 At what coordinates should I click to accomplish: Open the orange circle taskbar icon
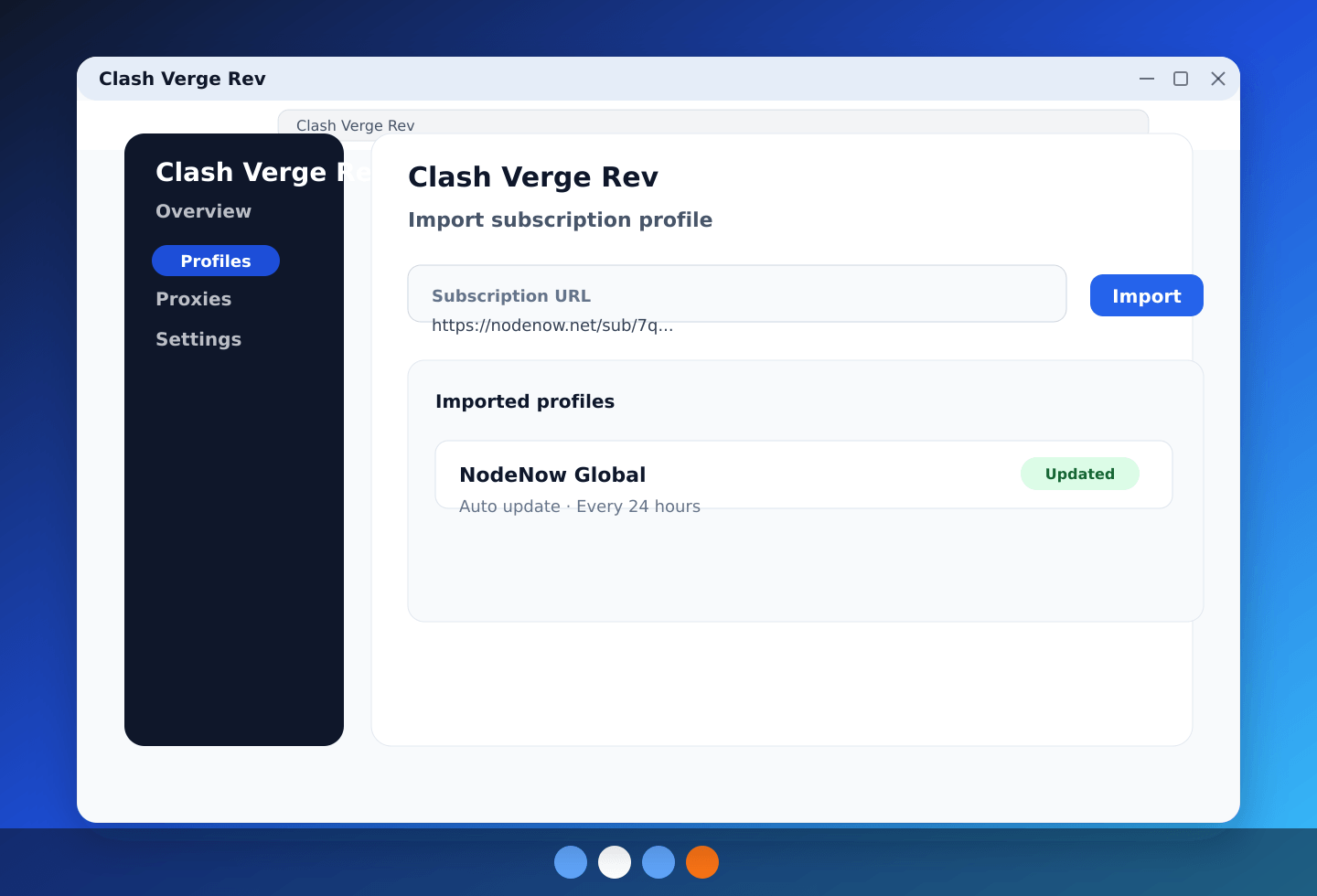[x=702, y=862]
